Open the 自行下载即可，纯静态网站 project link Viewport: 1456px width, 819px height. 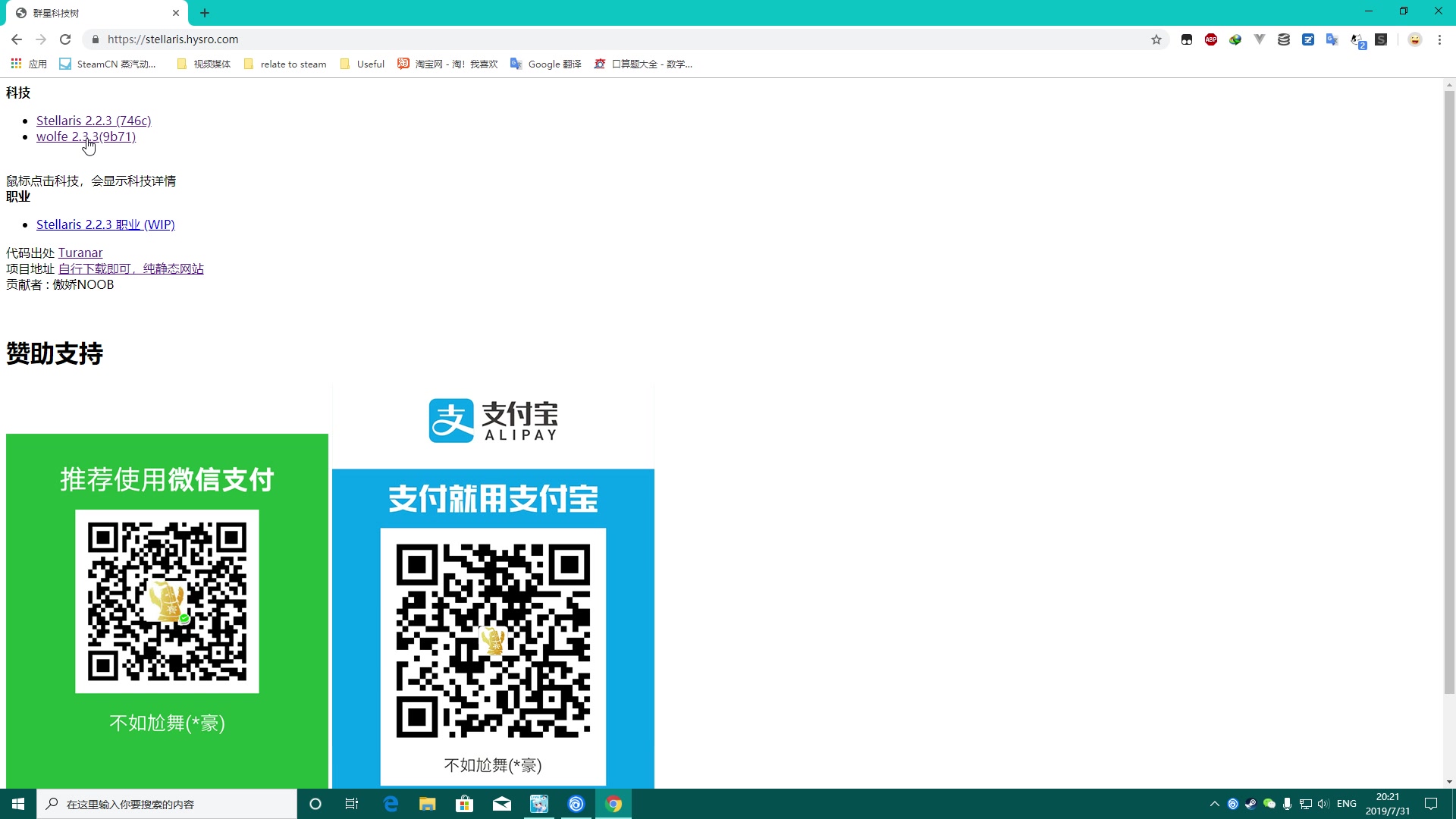(x=131, y=268)
